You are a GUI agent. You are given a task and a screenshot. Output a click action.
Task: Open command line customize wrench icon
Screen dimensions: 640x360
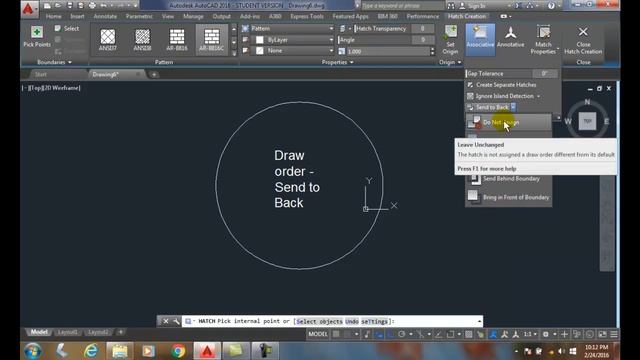[176, 321]
